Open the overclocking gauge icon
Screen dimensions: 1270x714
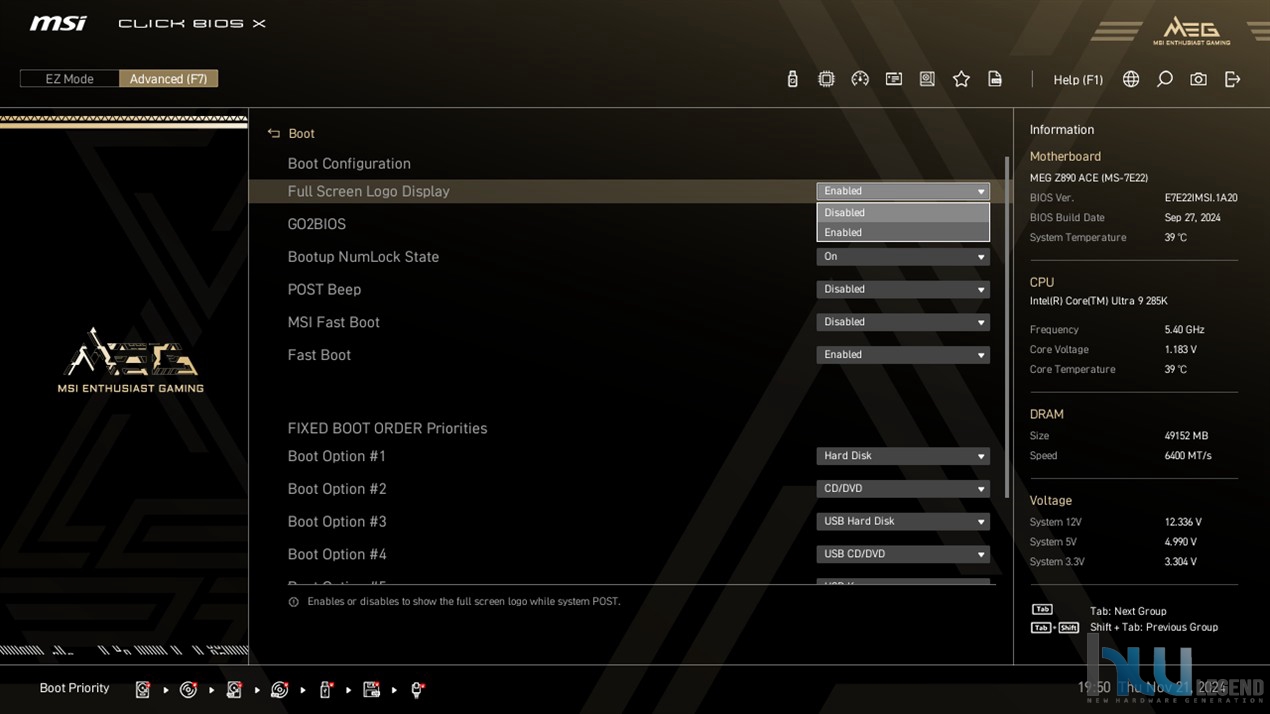860,79
